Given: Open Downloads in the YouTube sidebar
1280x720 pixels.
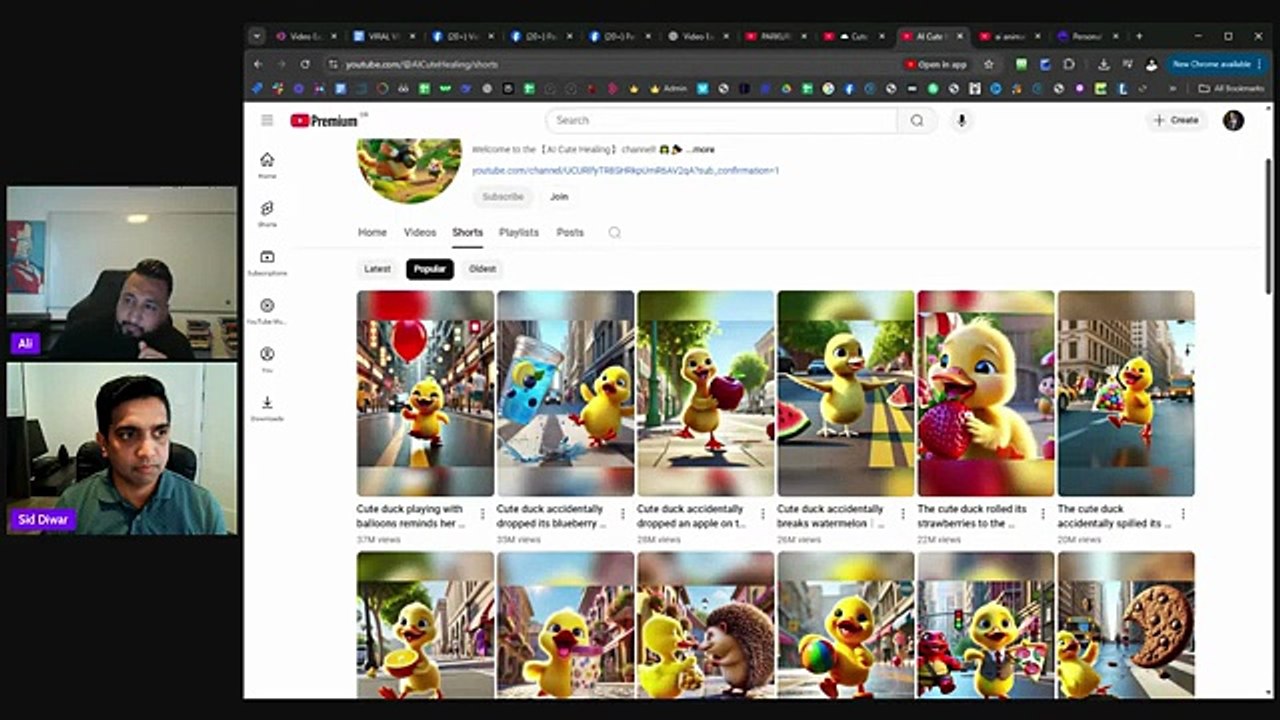Looking at the screenshot, I should [267, 408].
